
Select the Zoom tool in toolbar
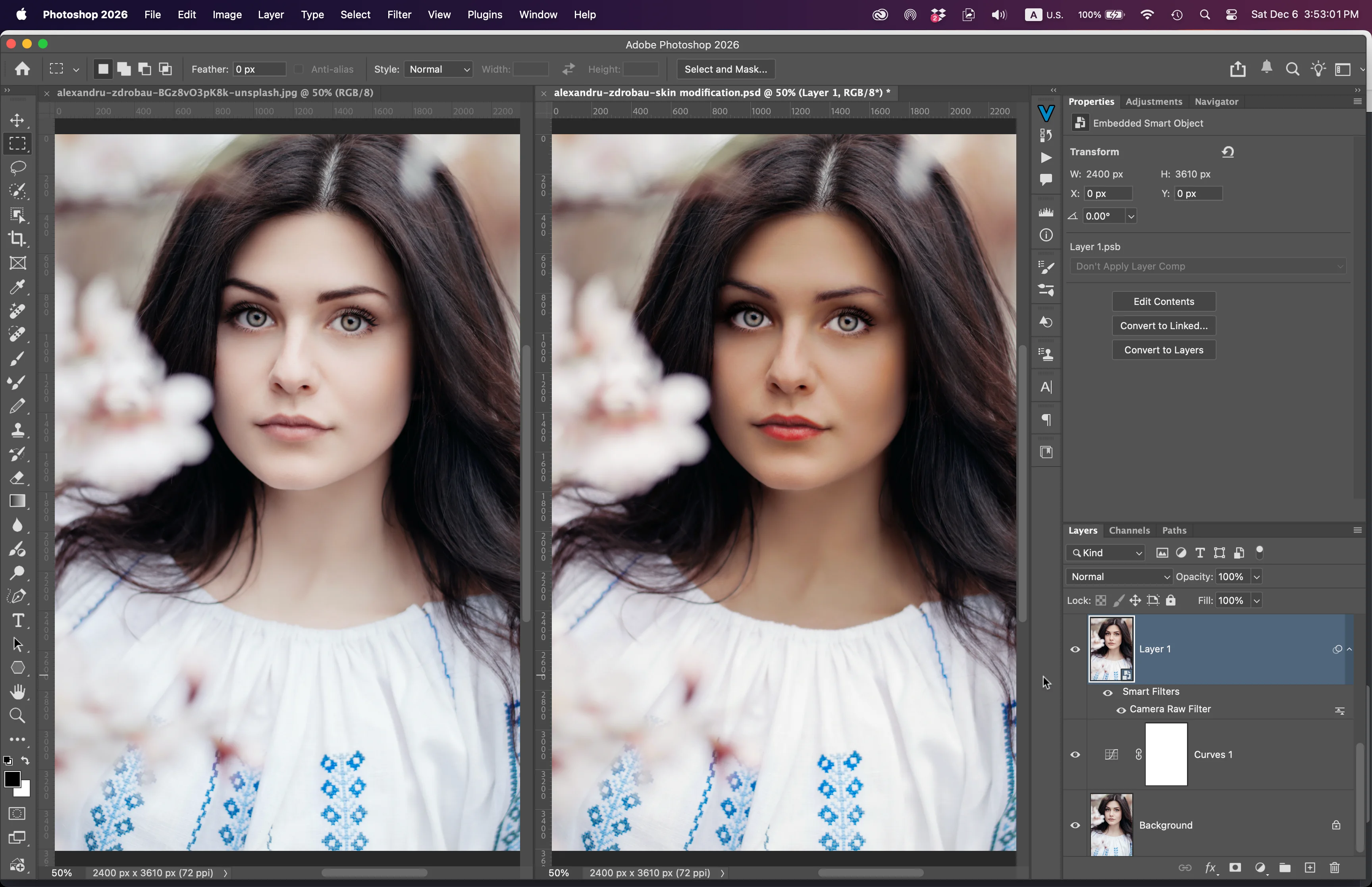pyautogui.click(x=17, y=715)
